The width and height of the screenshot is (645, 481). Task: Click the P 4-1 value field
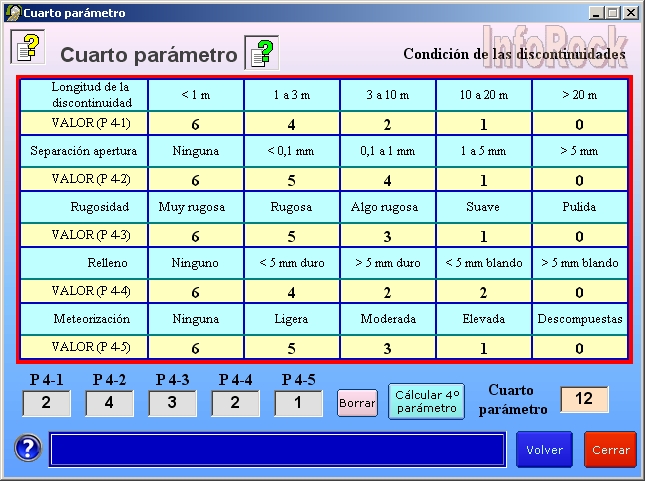click(46, 404)
